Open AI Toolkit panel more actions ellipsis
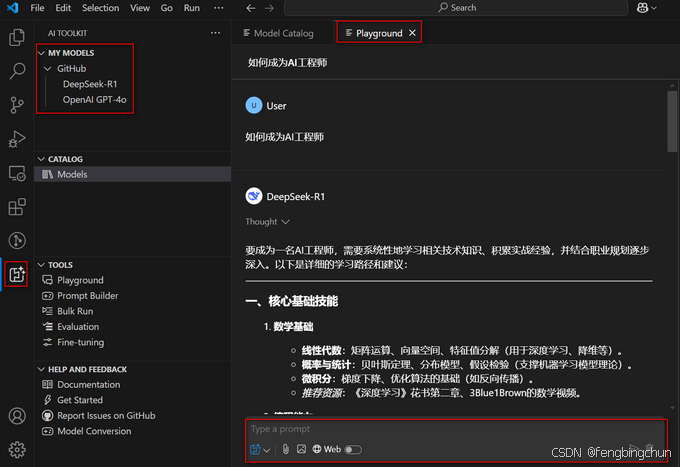680x467 pixels. coord(216,33)
